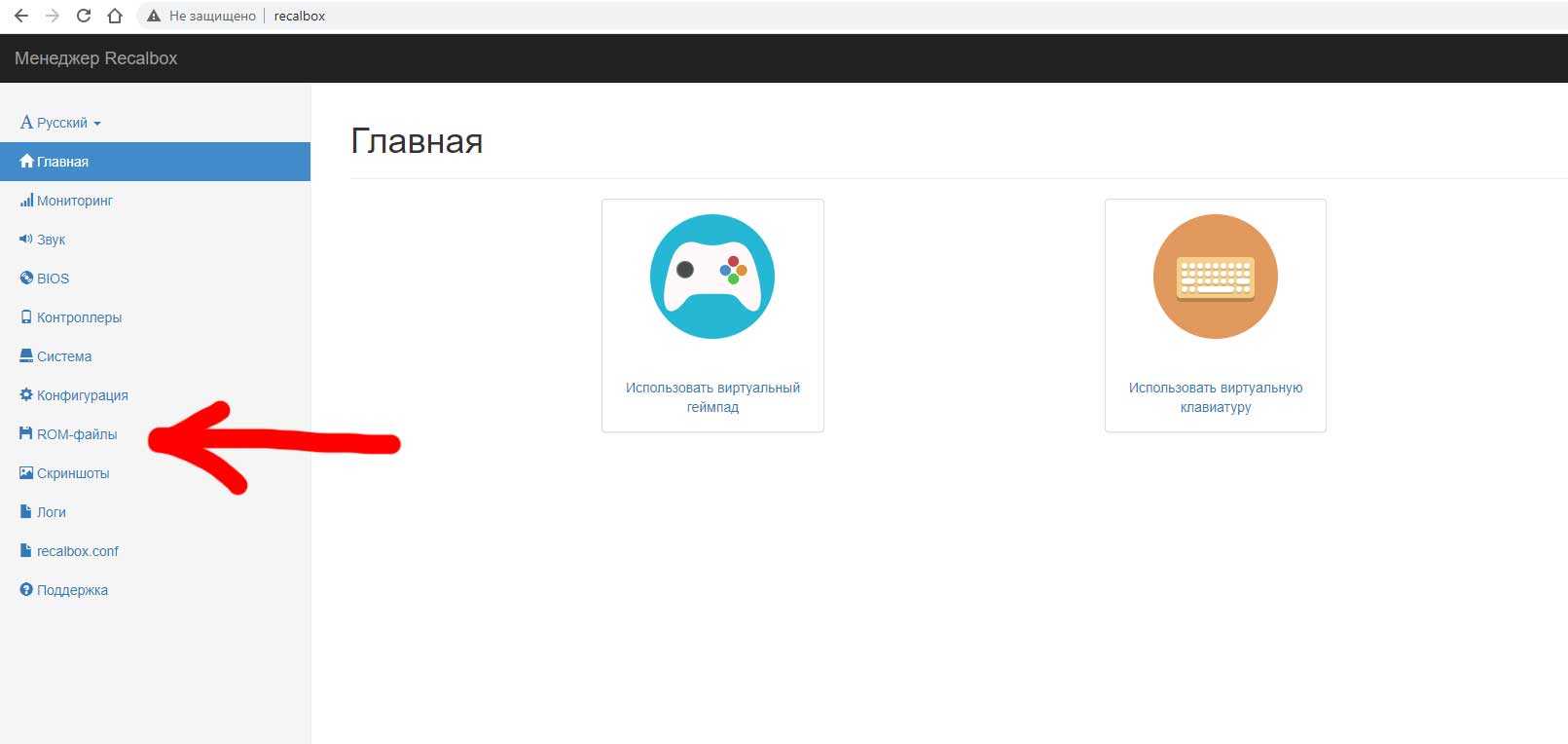Expand the Русский language dropdown

click(61, 123)
